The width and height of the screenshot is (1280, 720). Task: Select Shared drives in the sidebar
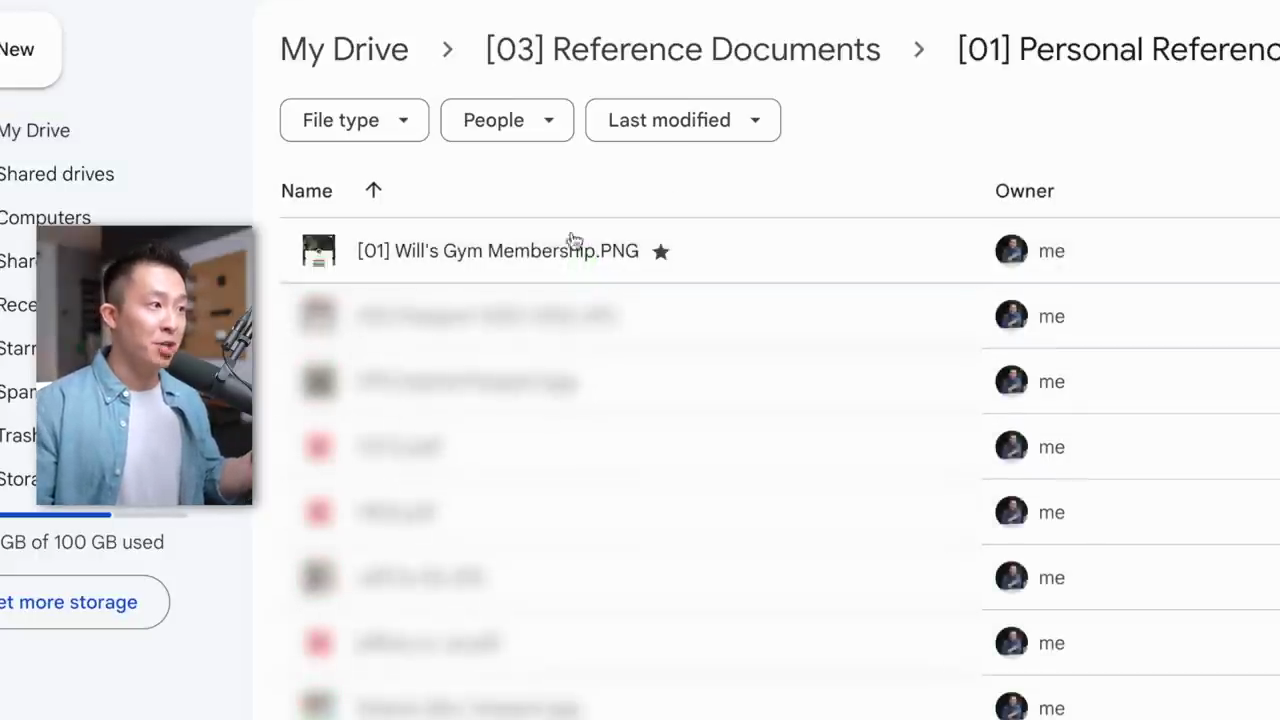57,174
